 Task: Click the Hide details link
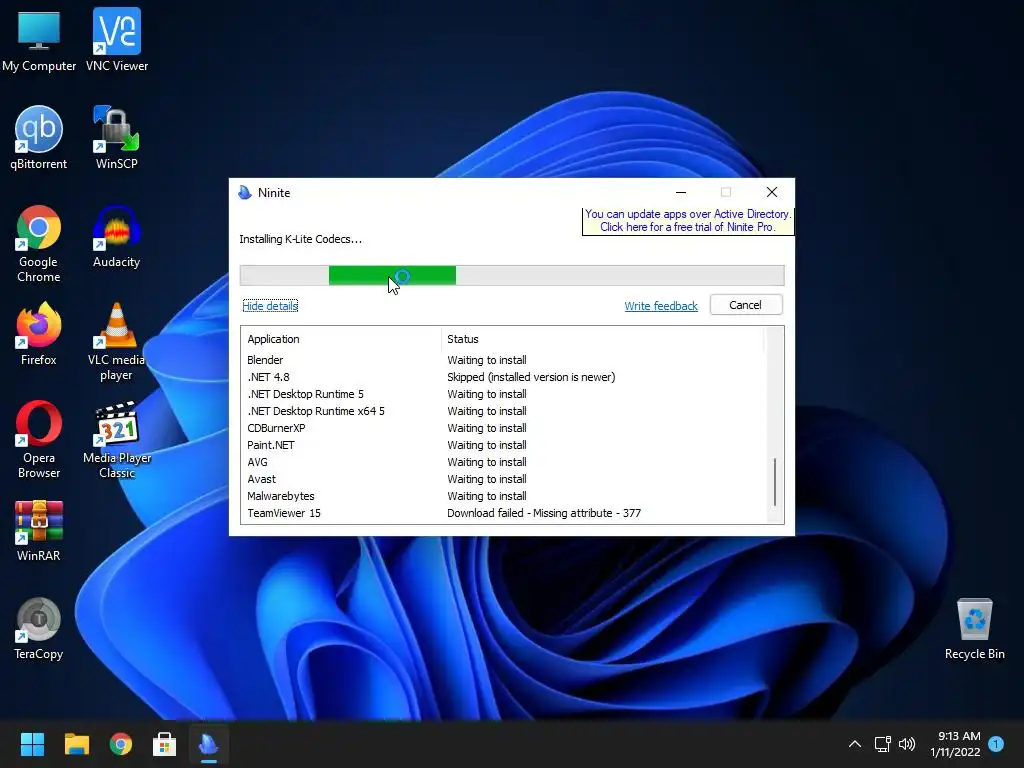click(270, 306)
